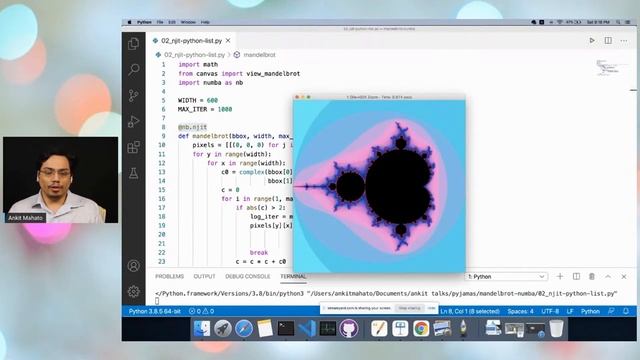Expand breadcrumb 02_njit-python-list.py
This screenshot has height=360, width=640.
coord(194,55)
